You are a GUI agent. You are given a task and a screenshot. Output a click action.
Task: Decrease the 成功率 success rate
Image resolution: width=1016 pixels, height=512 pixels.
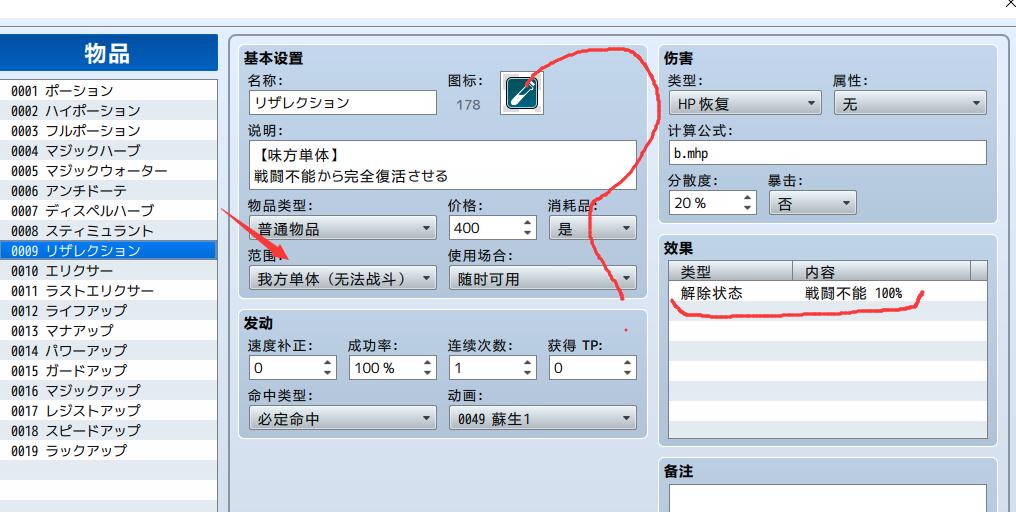pos(427,373)
